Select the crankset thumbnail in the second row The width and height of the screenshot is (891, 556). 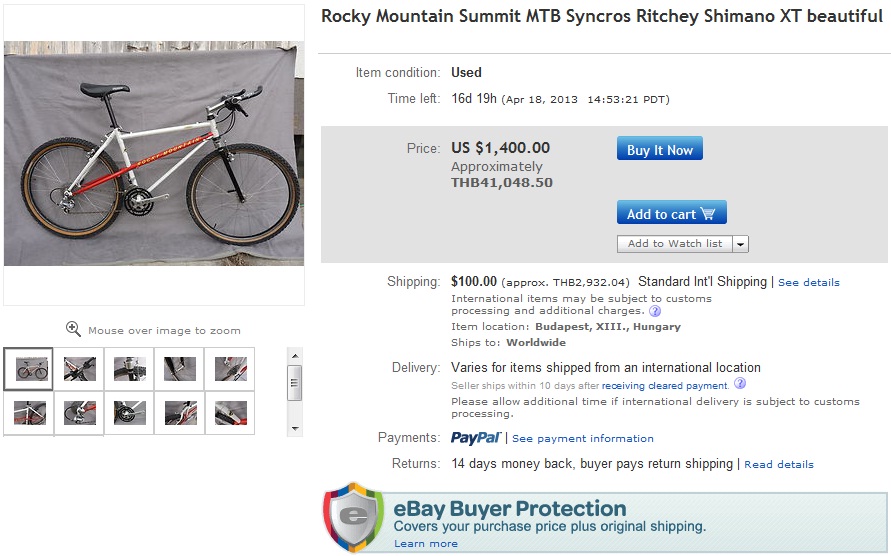(130, 412)
